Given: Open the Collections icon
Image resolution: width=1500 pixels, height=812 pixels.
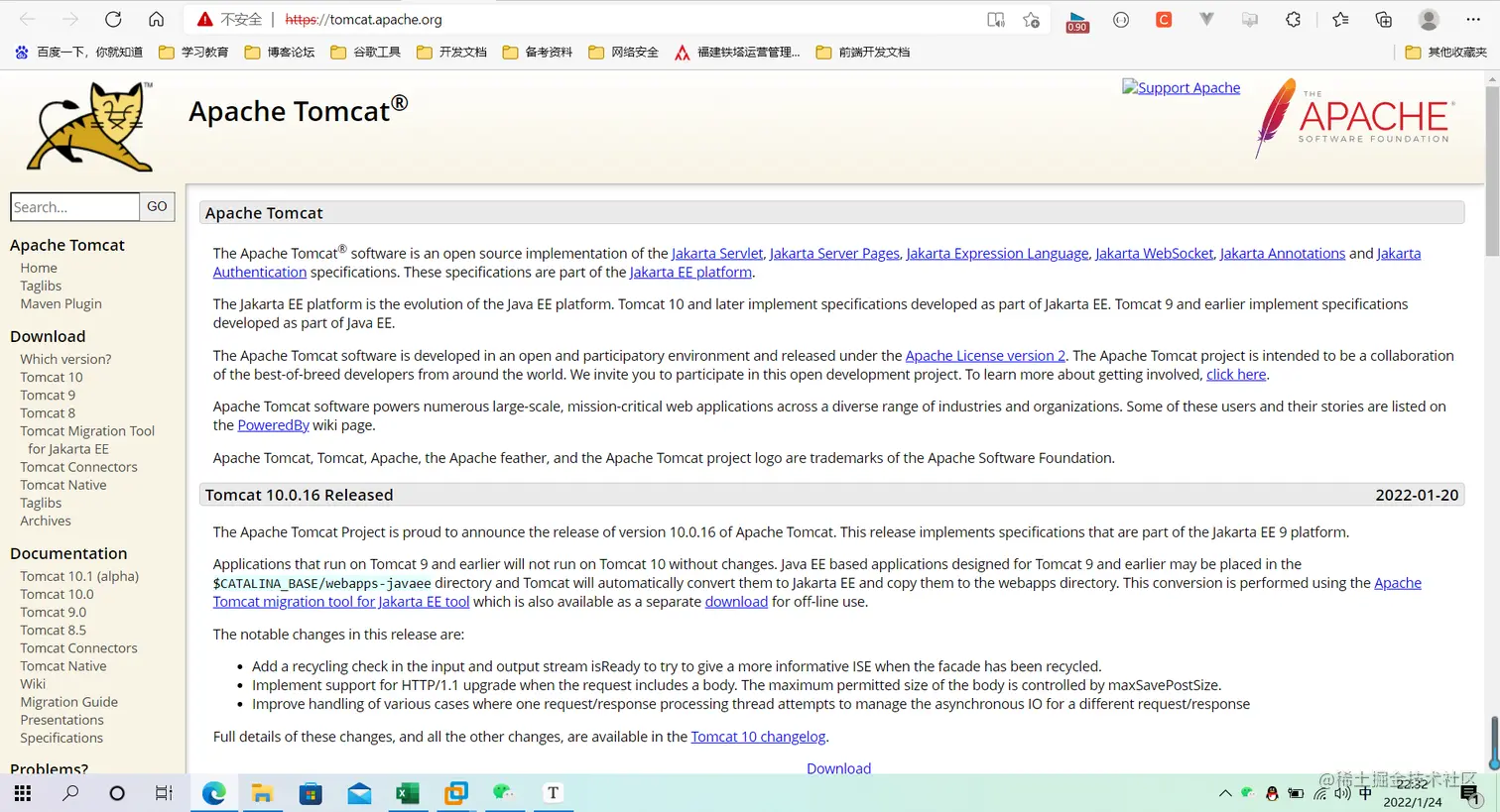Looking at the screenshot, I should pyautogui.click(x=1383, y=19).
